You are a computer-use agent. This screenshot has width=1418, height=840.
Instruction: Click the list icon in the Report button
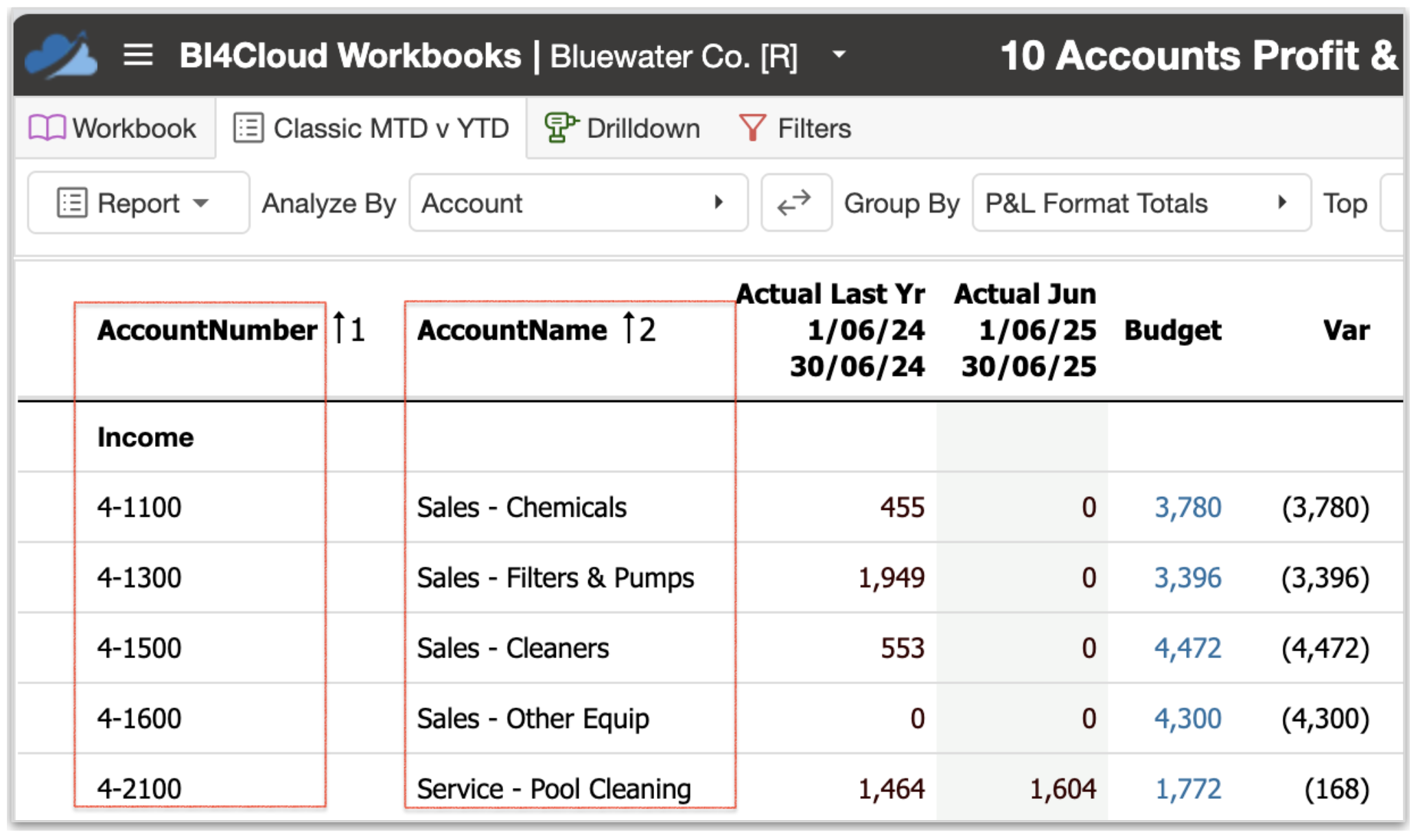click(x=72, y=203)
